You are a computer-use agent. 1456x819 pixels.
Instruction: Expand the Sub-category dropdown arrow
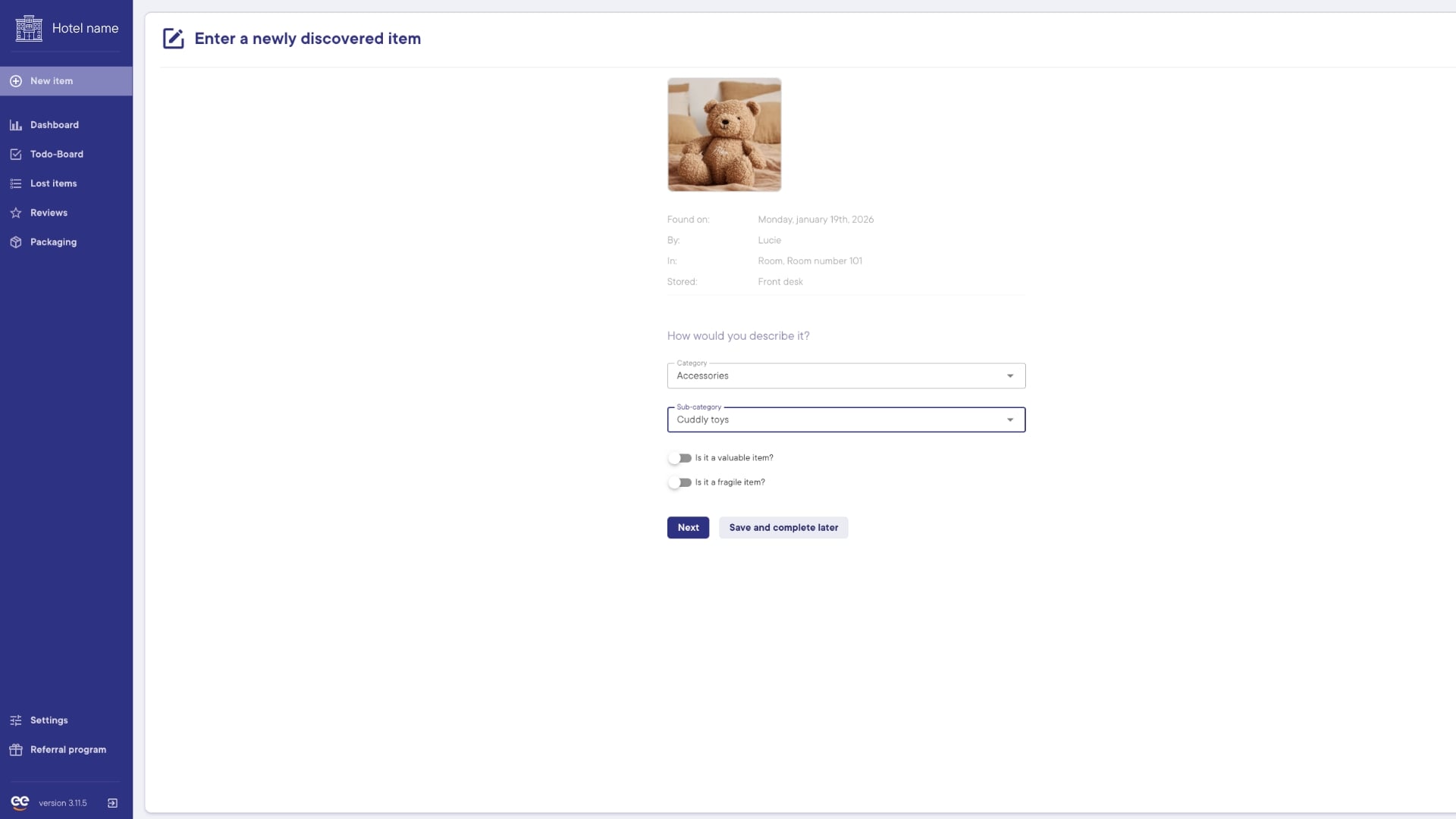[x=1009, y=420]
